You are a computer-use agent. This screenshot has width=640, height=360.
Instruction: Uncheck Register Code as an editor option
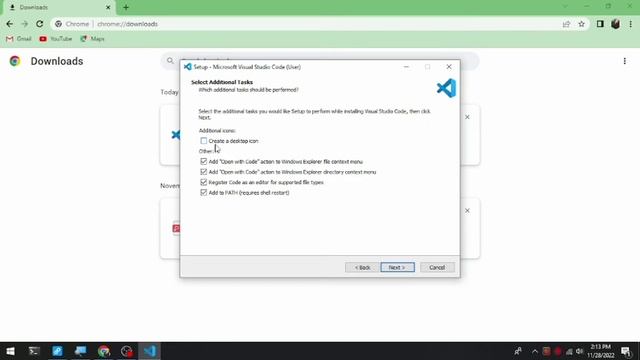click(204, 182)
